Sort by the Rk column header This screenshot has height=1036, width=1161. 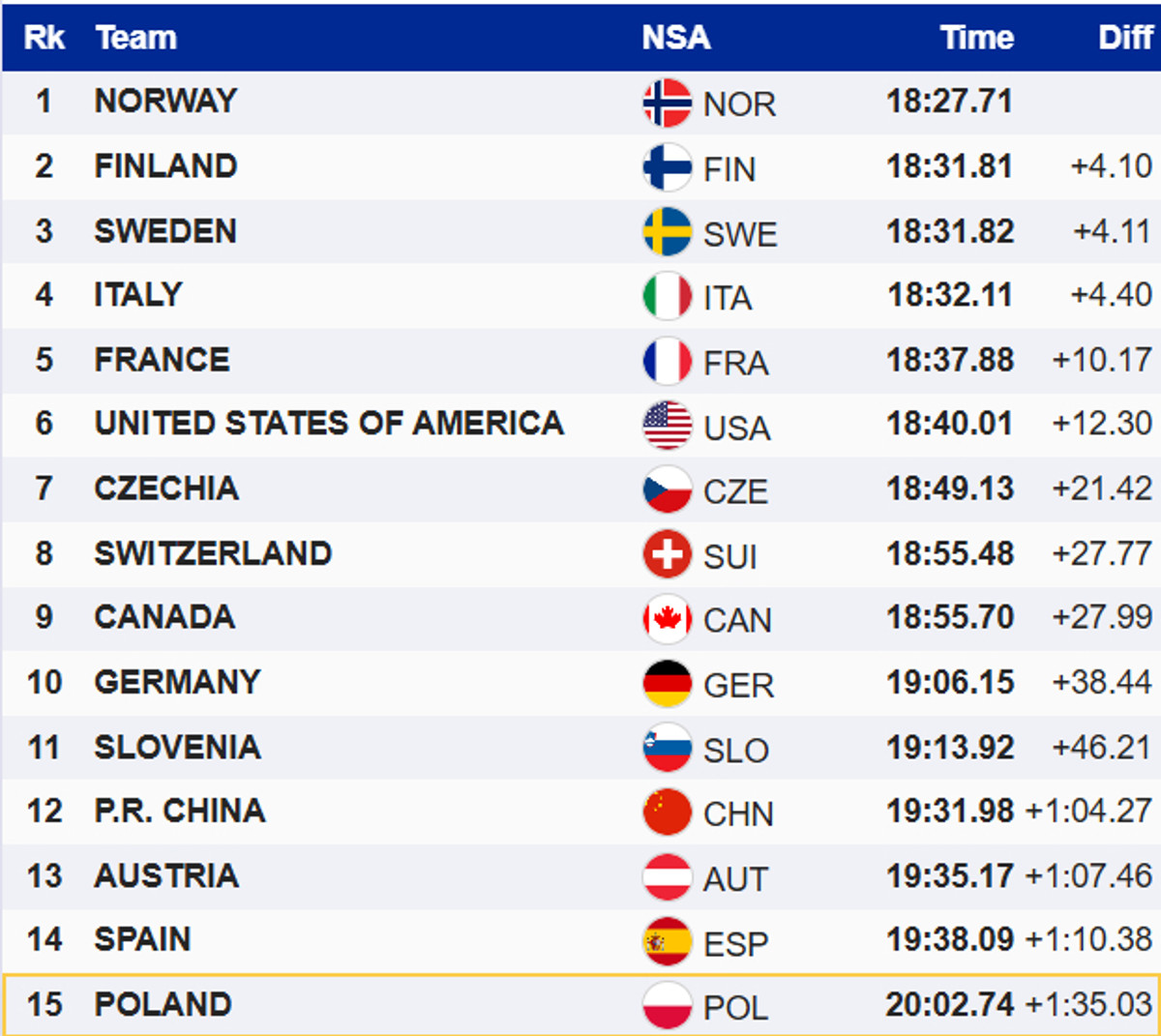[x=44, y=38]
